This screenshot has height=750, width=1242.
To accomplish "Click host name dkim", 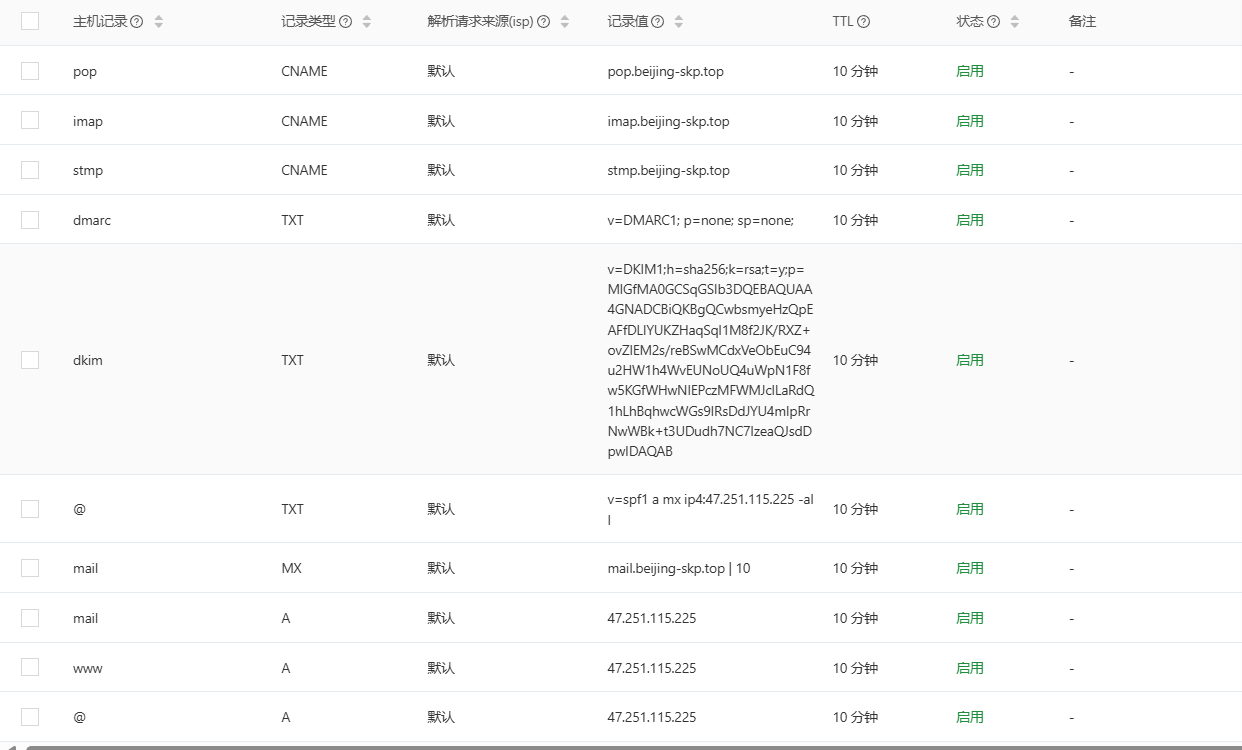I will coord(88,360).
